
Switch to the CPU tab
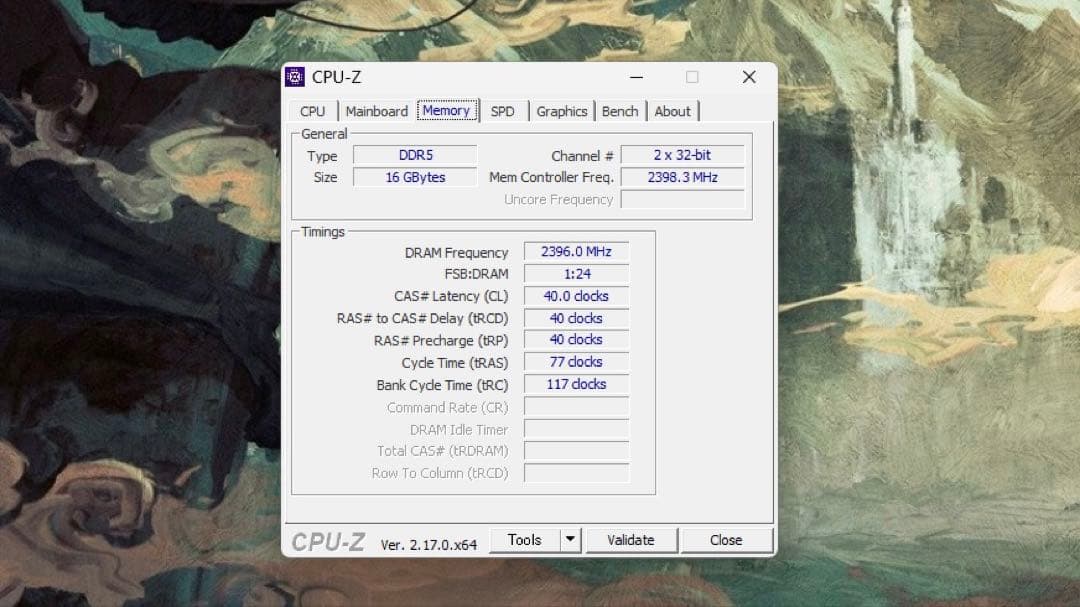pos(312,111)
